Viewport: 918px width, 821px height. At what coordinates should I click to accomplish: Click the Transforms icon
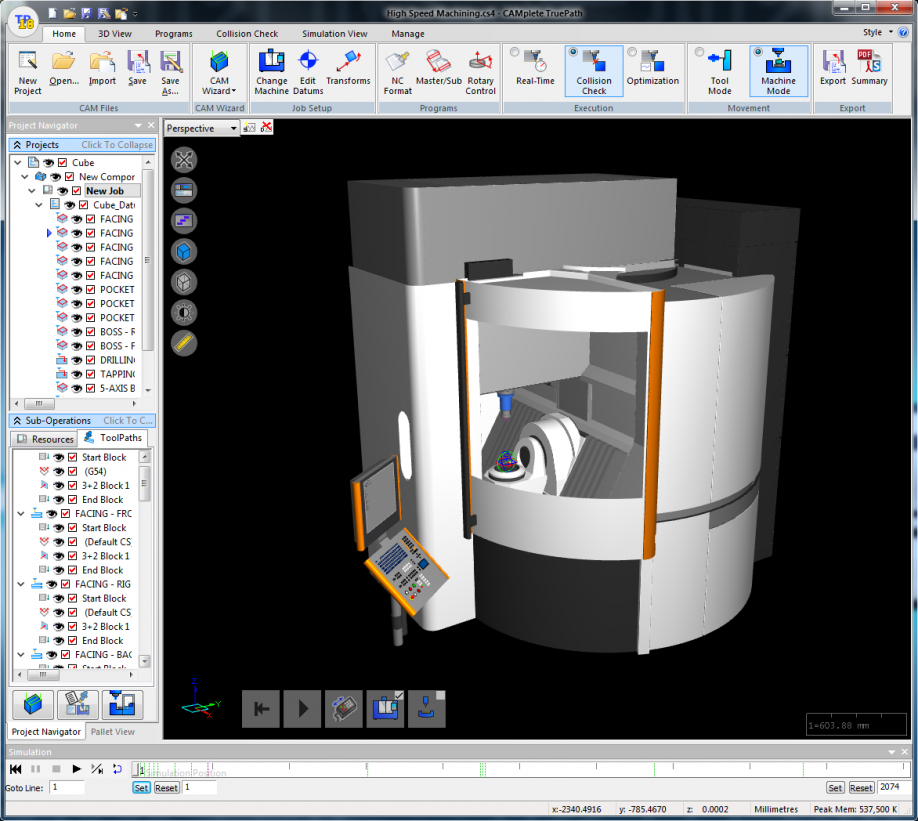[x=348, y=69]
